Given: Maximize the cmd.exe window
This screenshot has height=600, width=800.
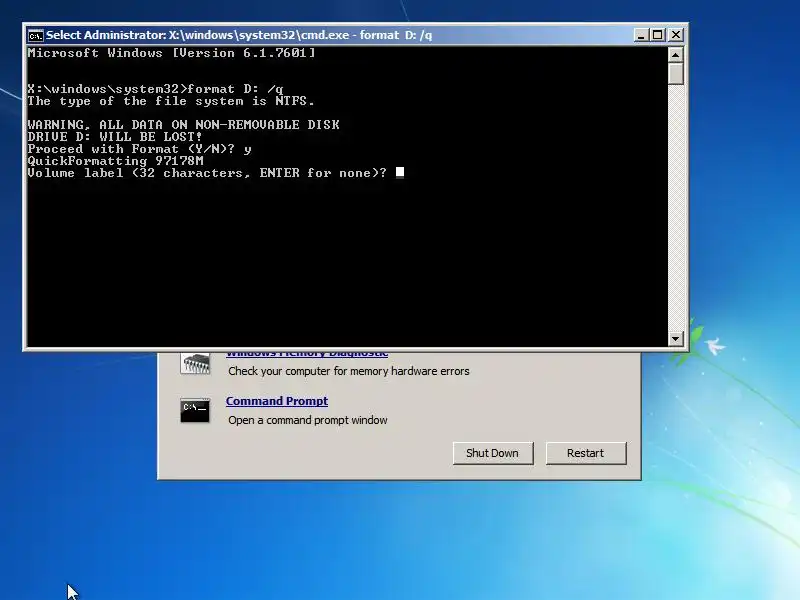Looking at the screenshot, I should [658, 35].
